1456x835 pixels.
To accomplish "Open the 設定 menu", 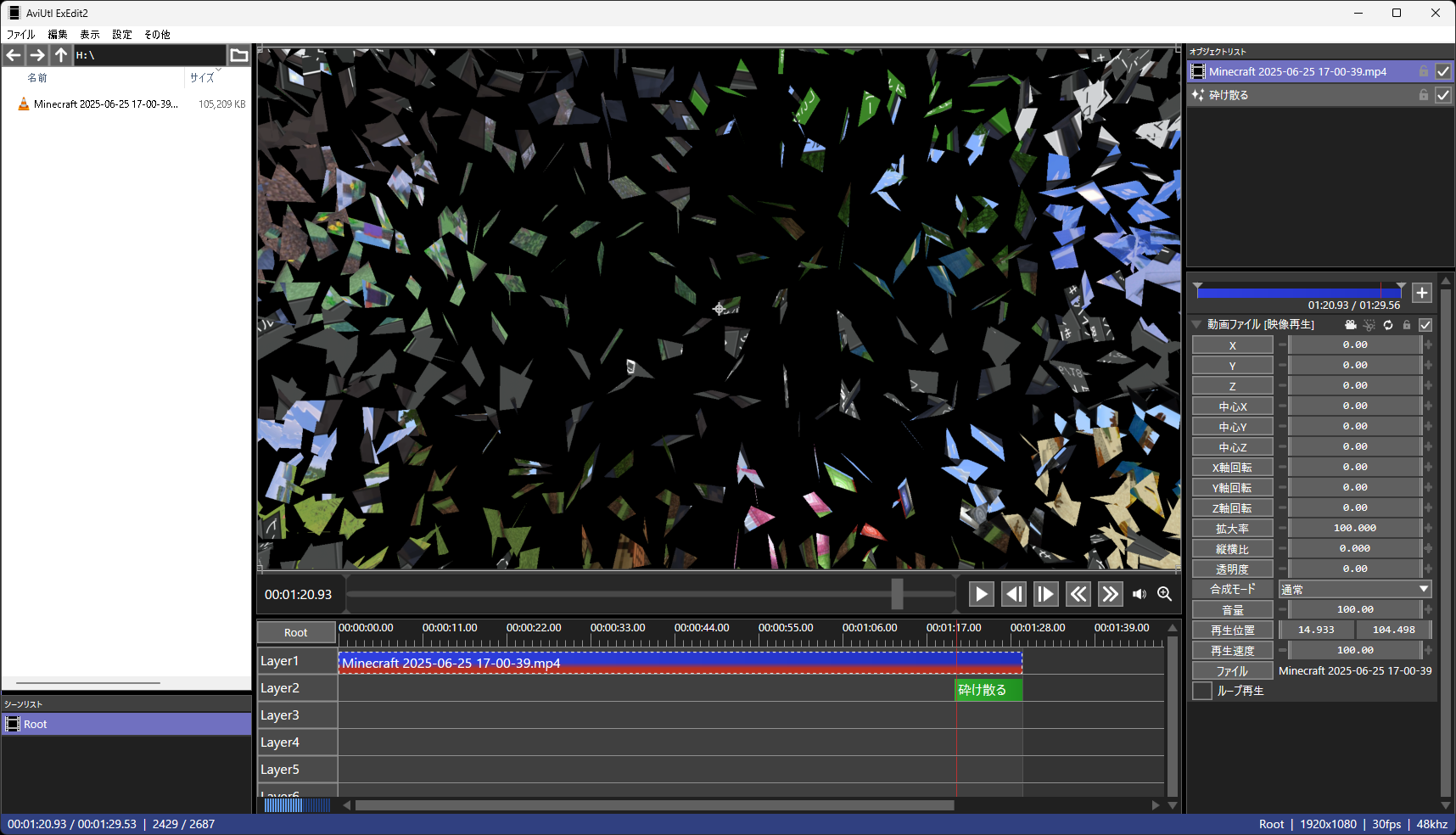I will tap(122, 35).
